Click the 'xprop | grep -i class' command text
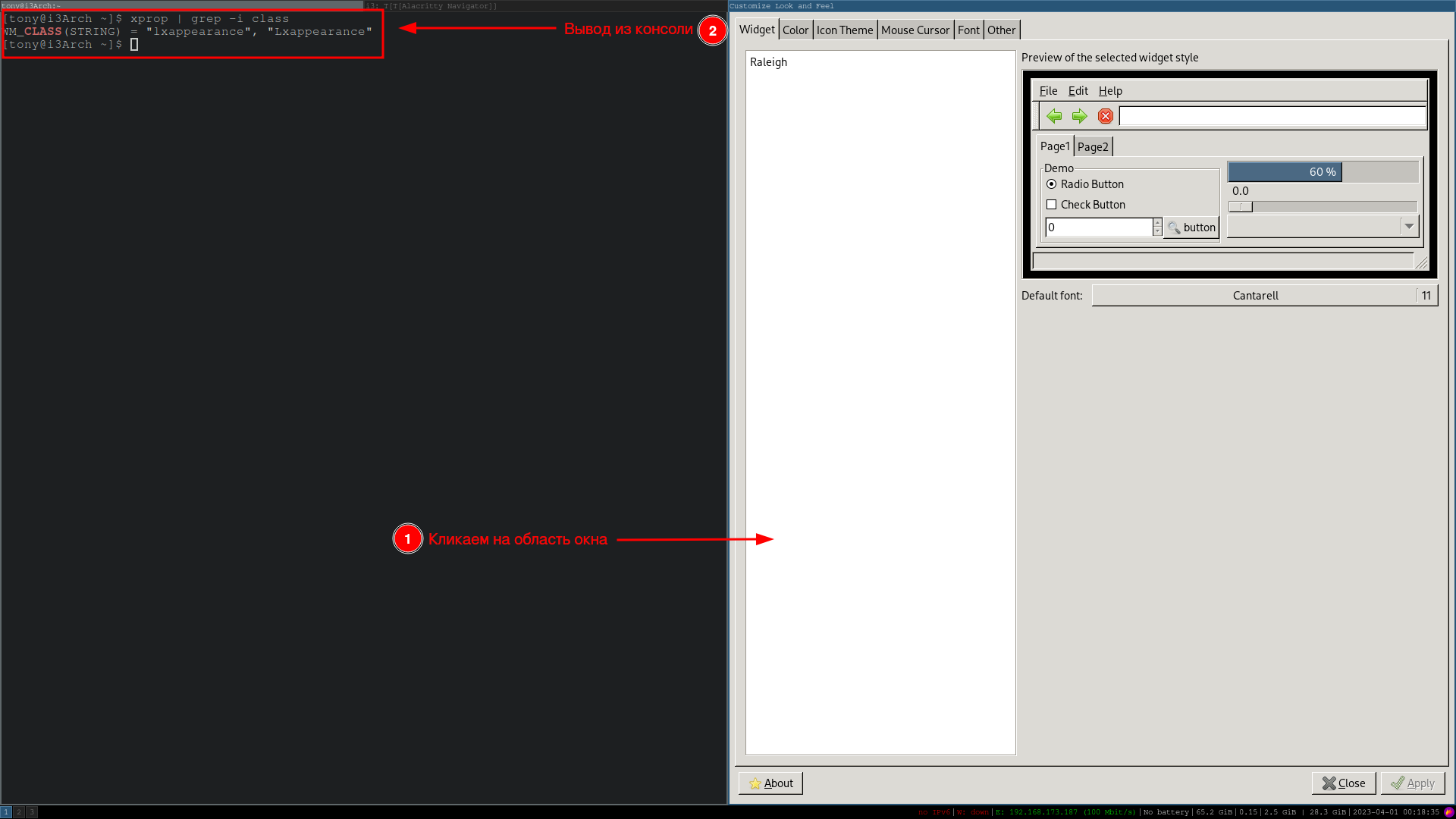The width and height of the screenshot is (1456, 819). (x=209, y=18)
